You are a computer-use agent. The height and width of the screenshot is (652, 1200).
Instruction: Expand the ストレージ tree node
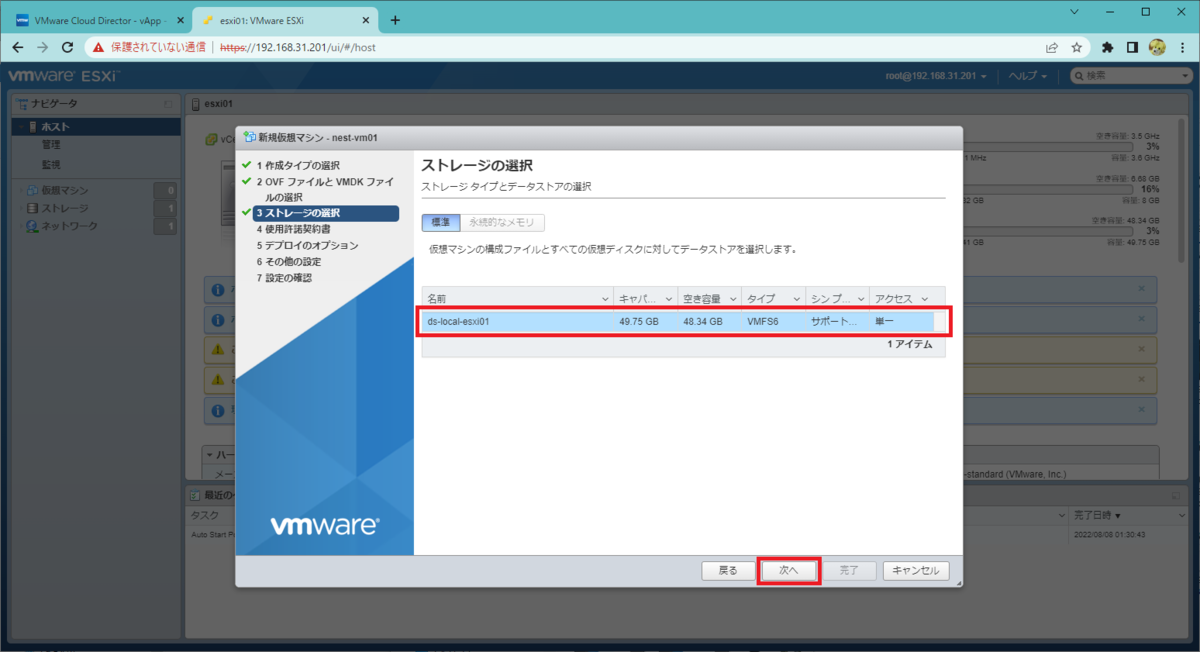point(20,208)
